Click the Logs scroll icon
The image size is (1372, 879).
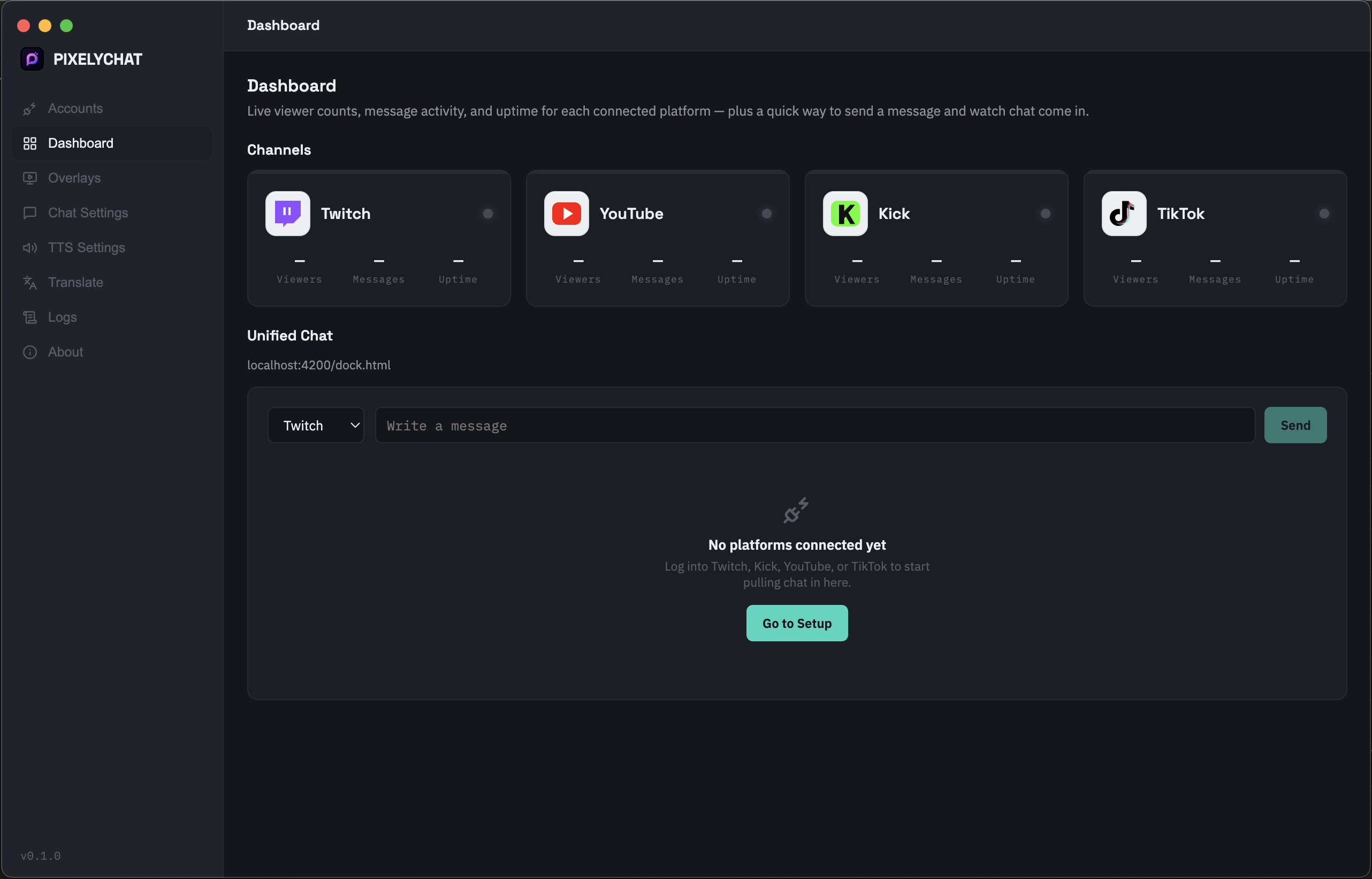click(x=29, y=317)
